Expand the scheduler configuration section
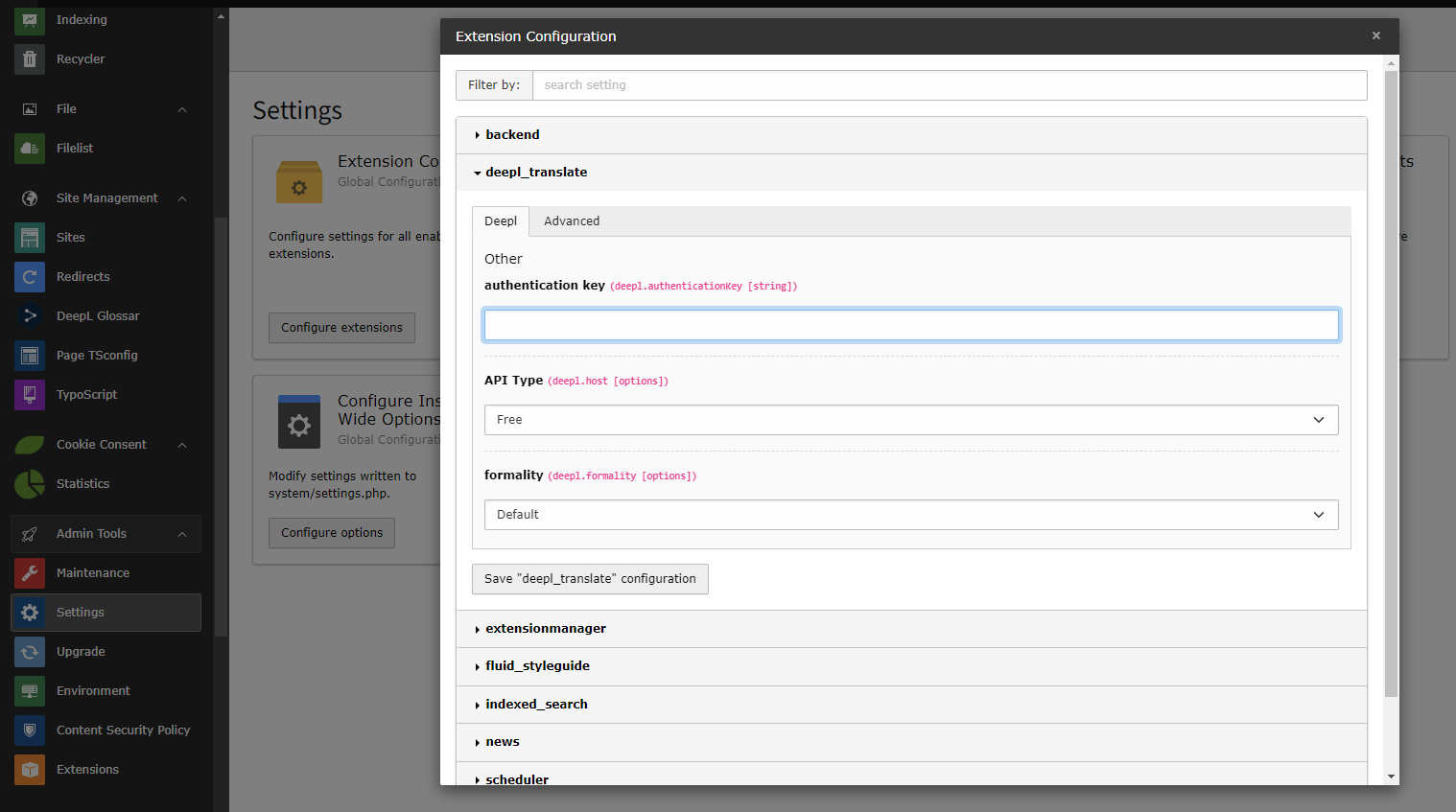1456x812 pixels. coord(911,775)
